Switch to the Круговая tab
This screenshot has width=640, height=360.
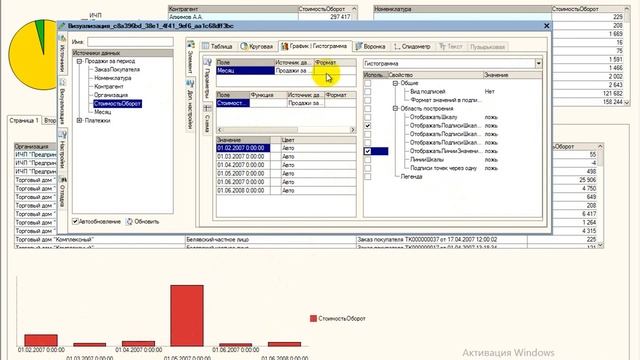coord(257,46)
